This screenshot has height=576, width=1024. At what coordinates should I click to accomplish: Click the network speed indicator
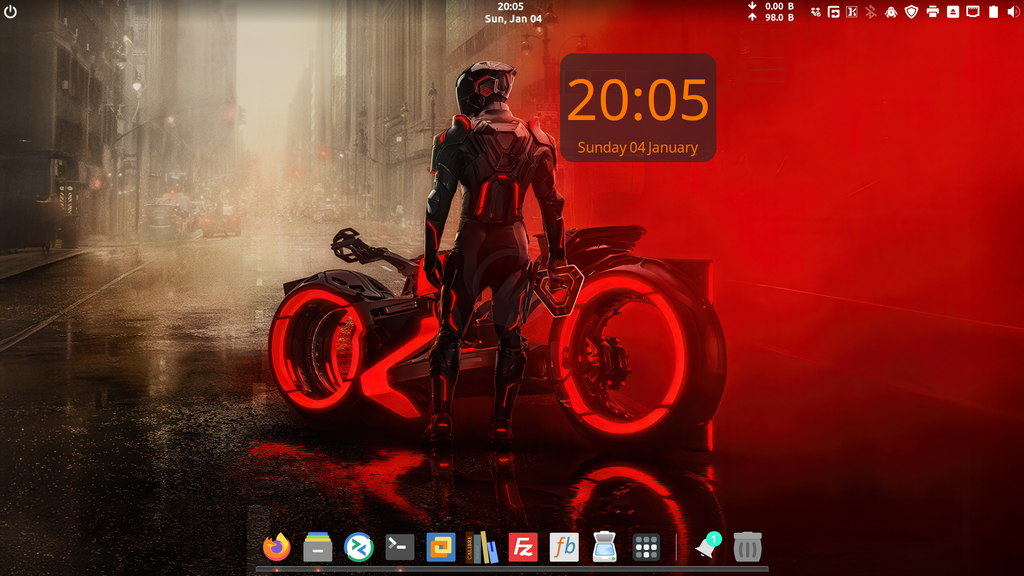771,12
